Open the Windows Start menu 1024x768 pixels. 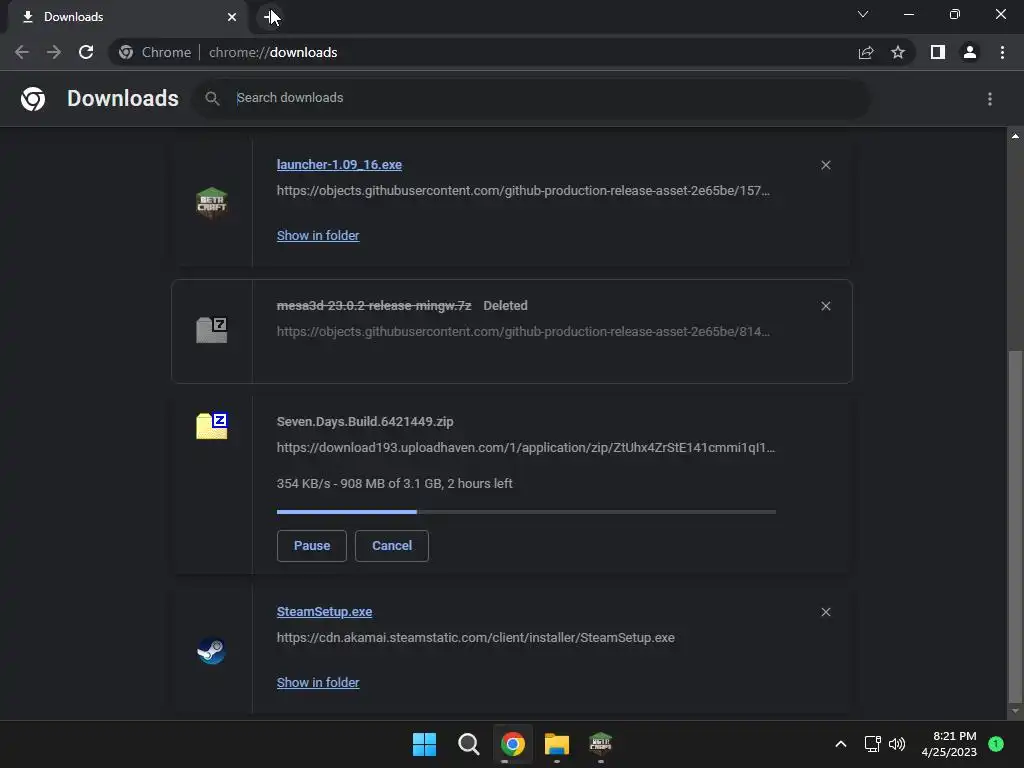click(x=424, y=744)
